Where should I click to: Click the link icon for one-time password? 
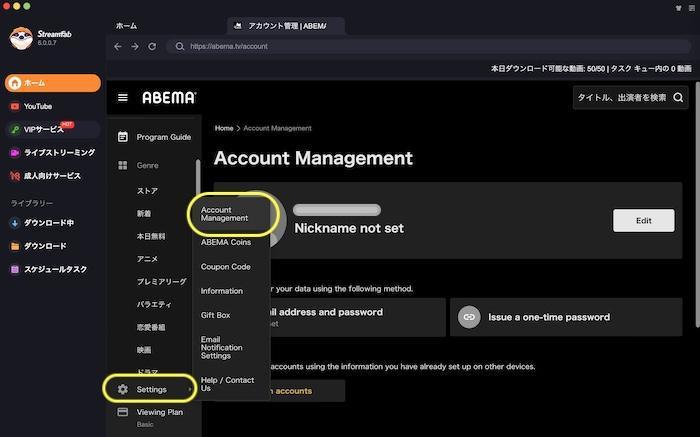(469, 317)
